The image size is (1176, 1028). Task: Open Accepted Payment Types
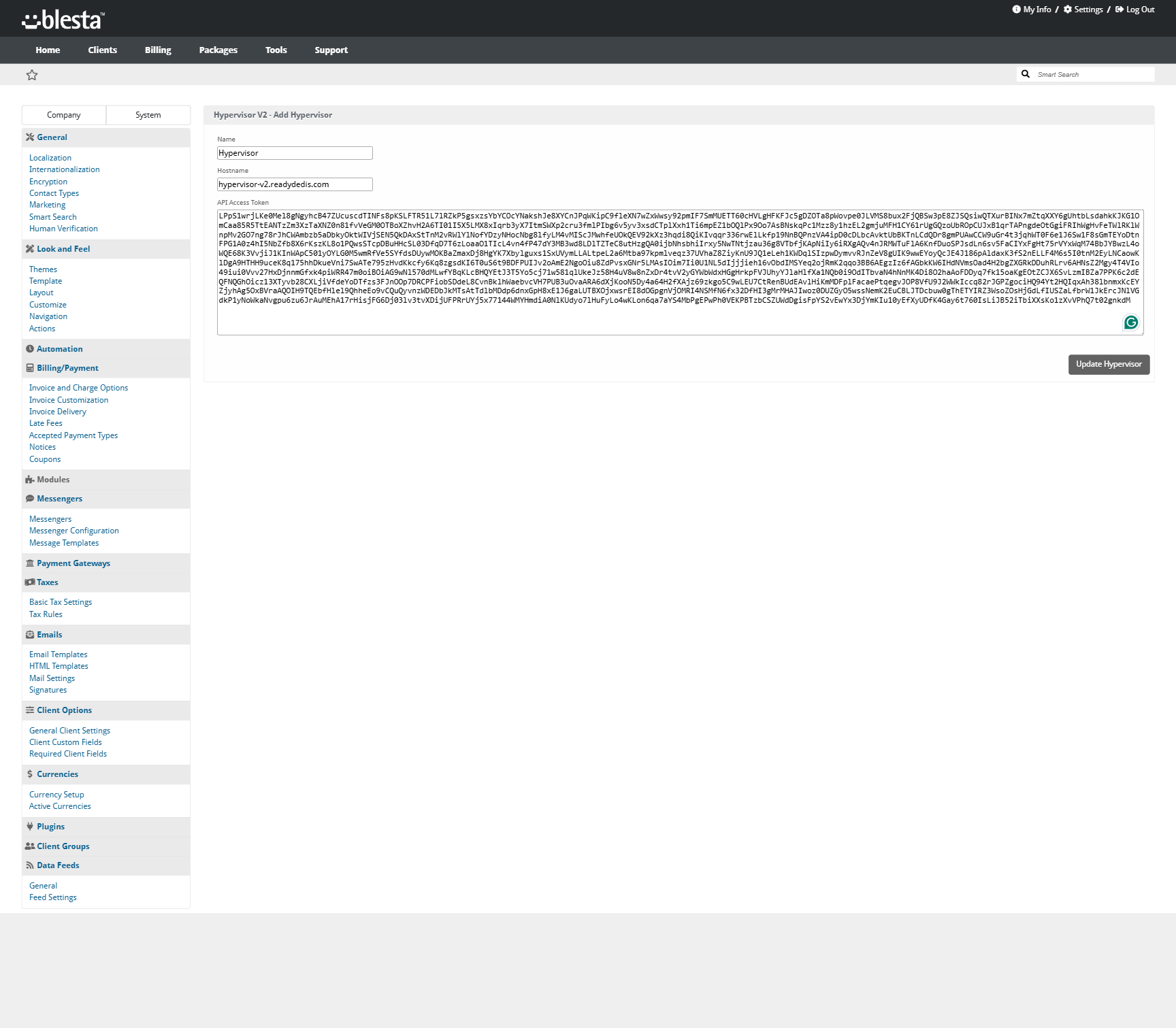coord(73,435)
